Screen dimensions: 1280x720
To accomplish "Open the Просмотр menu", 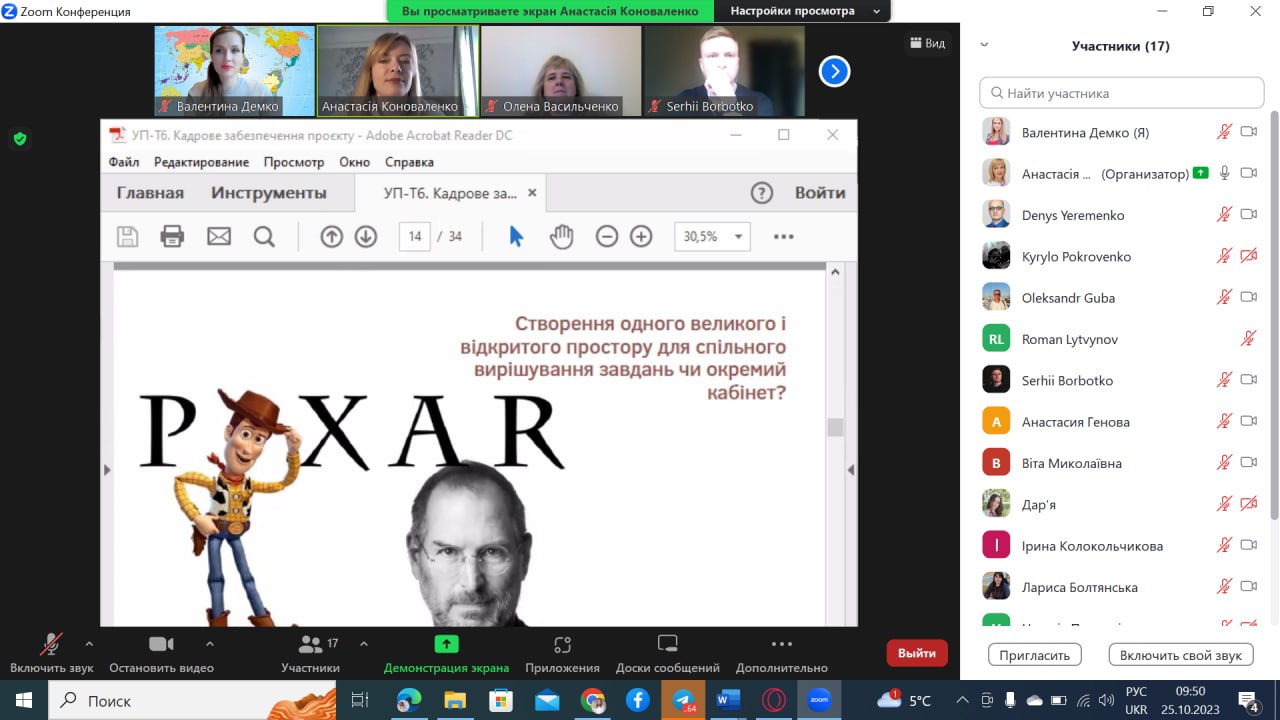I will (x=294, y=162).
